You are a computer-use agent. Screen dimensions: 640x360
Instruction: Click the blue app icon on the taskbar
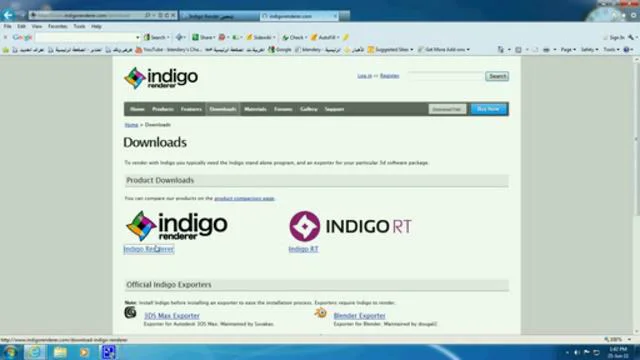click(109, 352)
